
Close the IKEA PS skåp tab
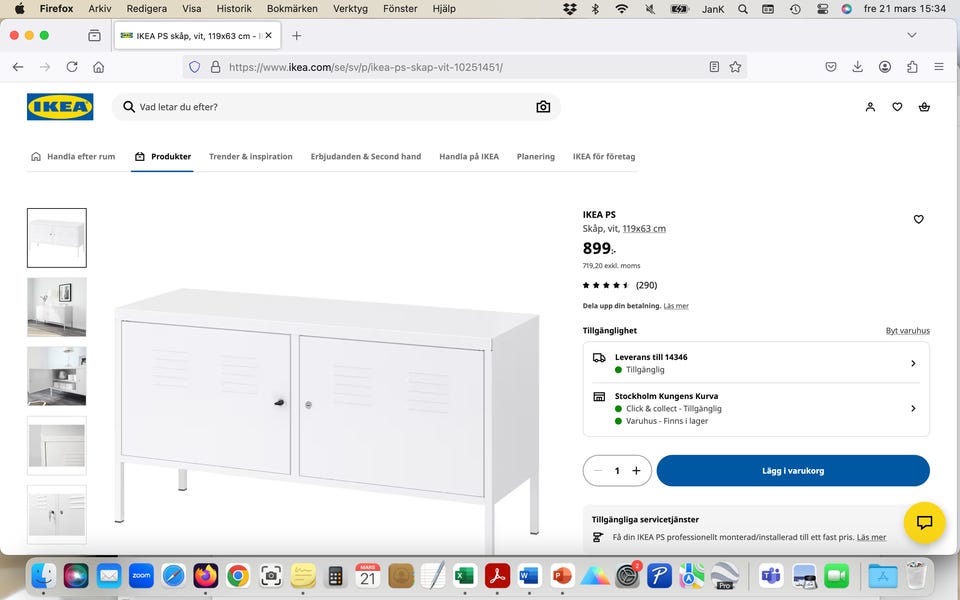(x=268, y=36)
